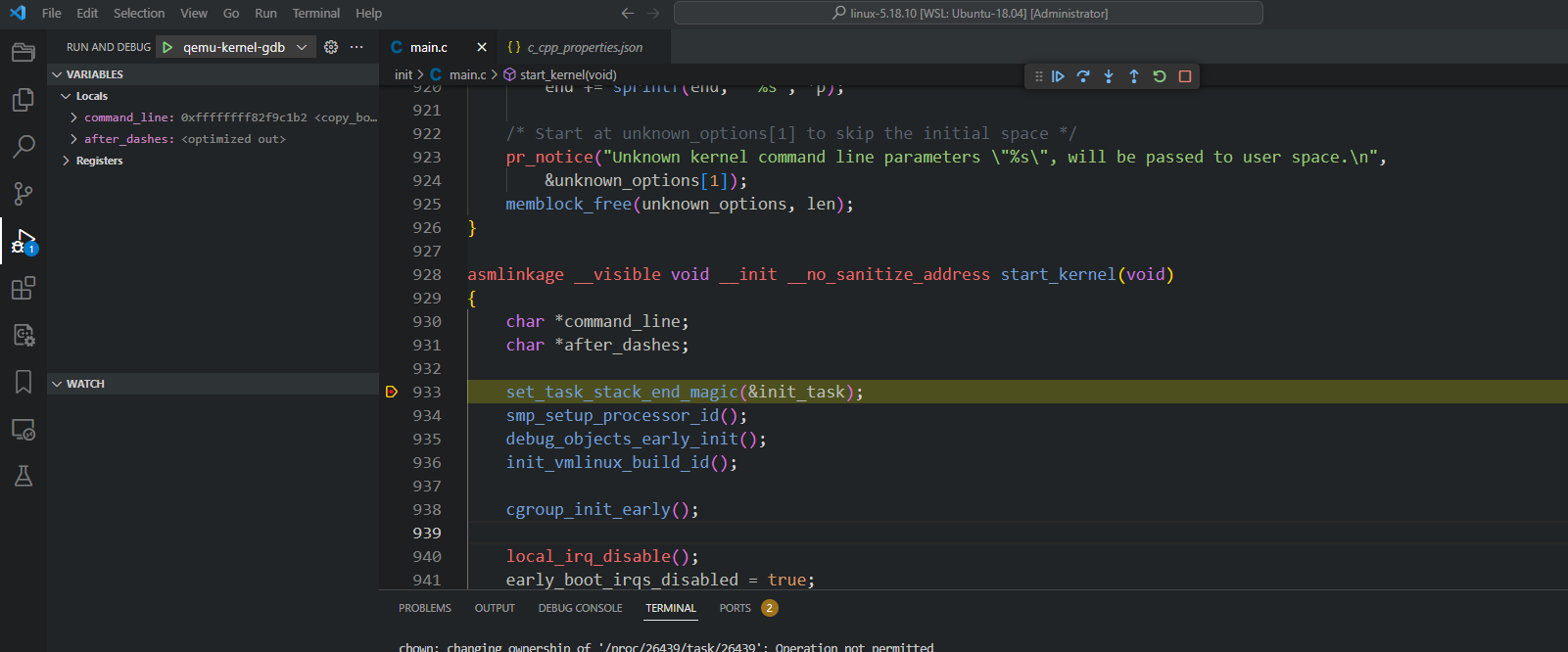This screenshot has height=652, width=1568.
Task: Restart the debugging session
Action: (1160, 76)
